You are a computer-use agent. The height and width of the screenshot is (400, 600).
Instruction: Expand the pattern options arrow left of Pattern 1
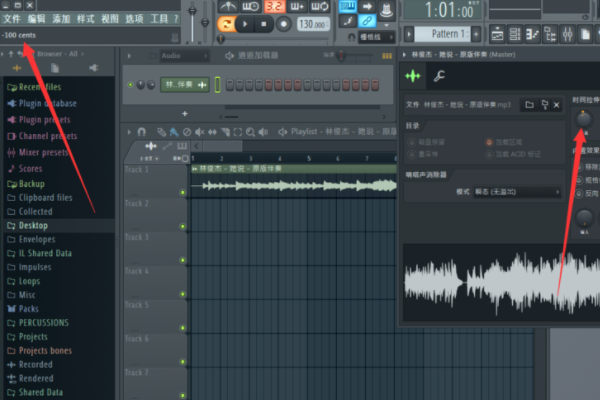point(409,34)
